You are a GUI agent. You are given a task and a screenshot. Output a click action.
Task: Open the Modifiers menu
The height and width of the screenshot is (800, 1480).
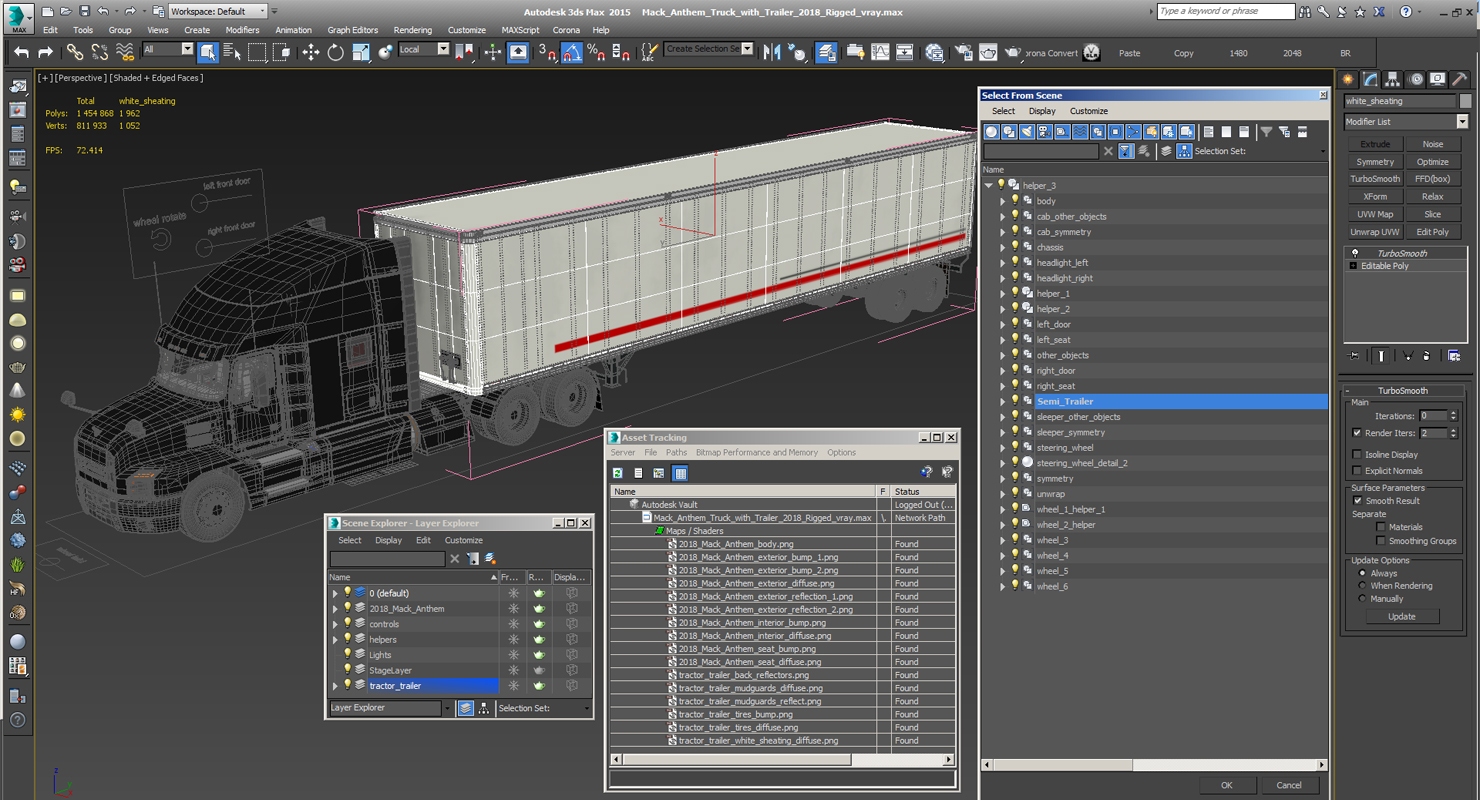point(242,30)
